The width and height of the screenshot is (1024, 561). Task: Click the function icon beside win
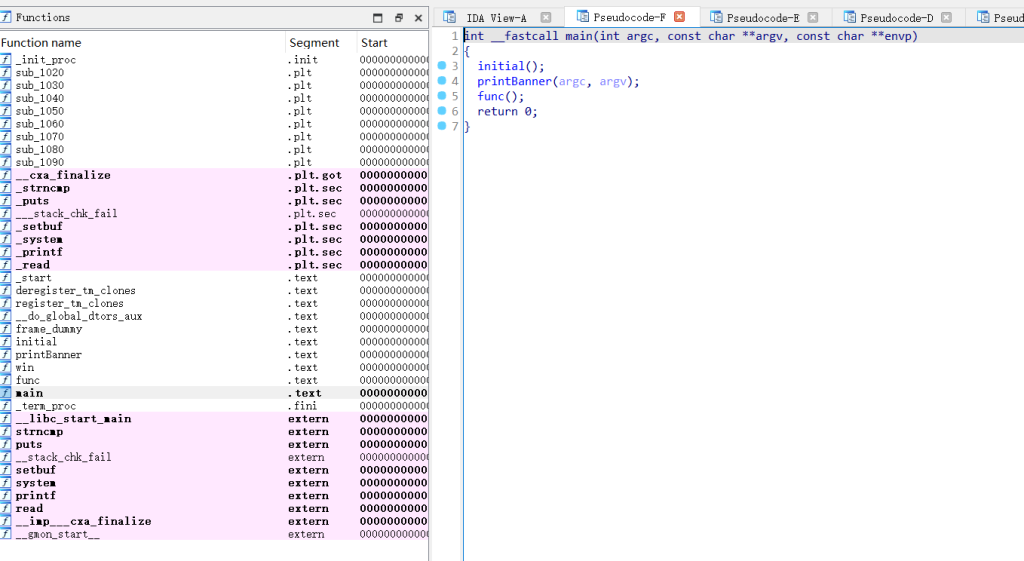6,367
